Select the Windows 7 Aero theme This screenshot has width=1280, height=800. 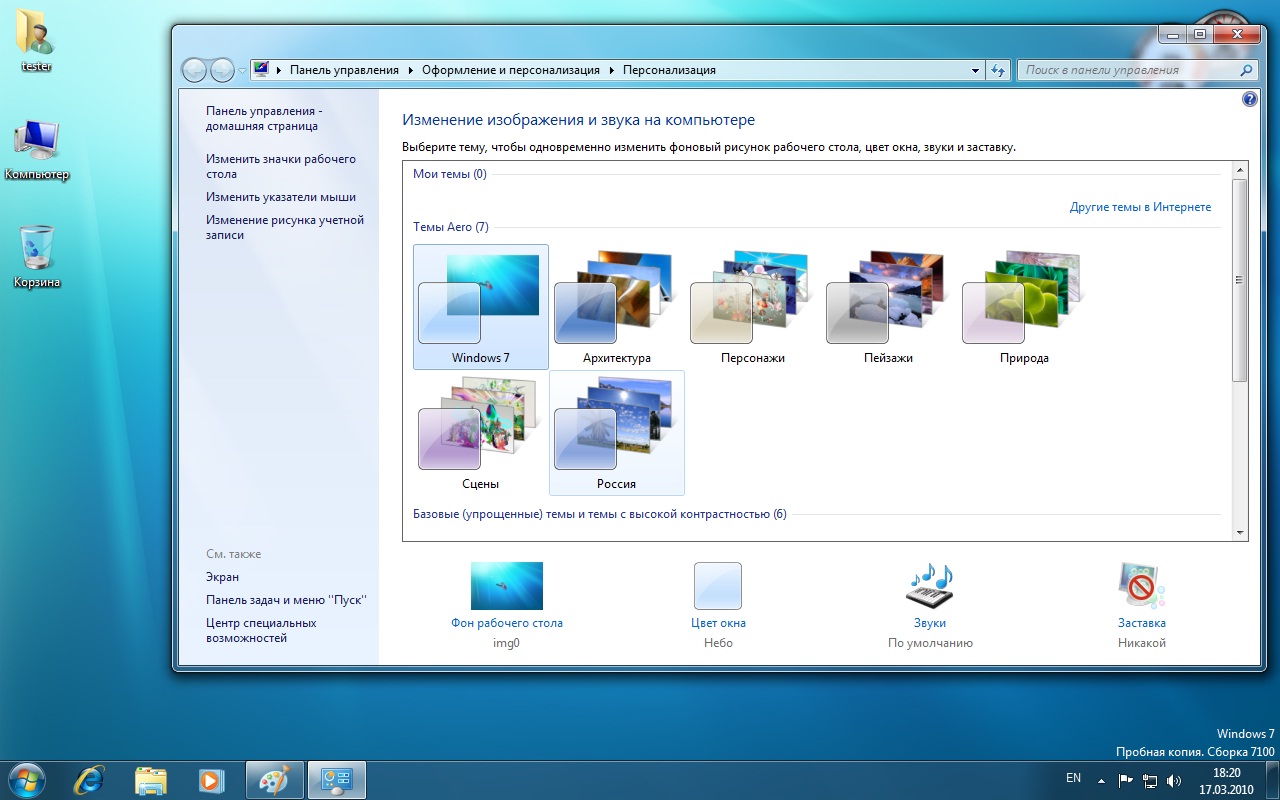[480, 307]
